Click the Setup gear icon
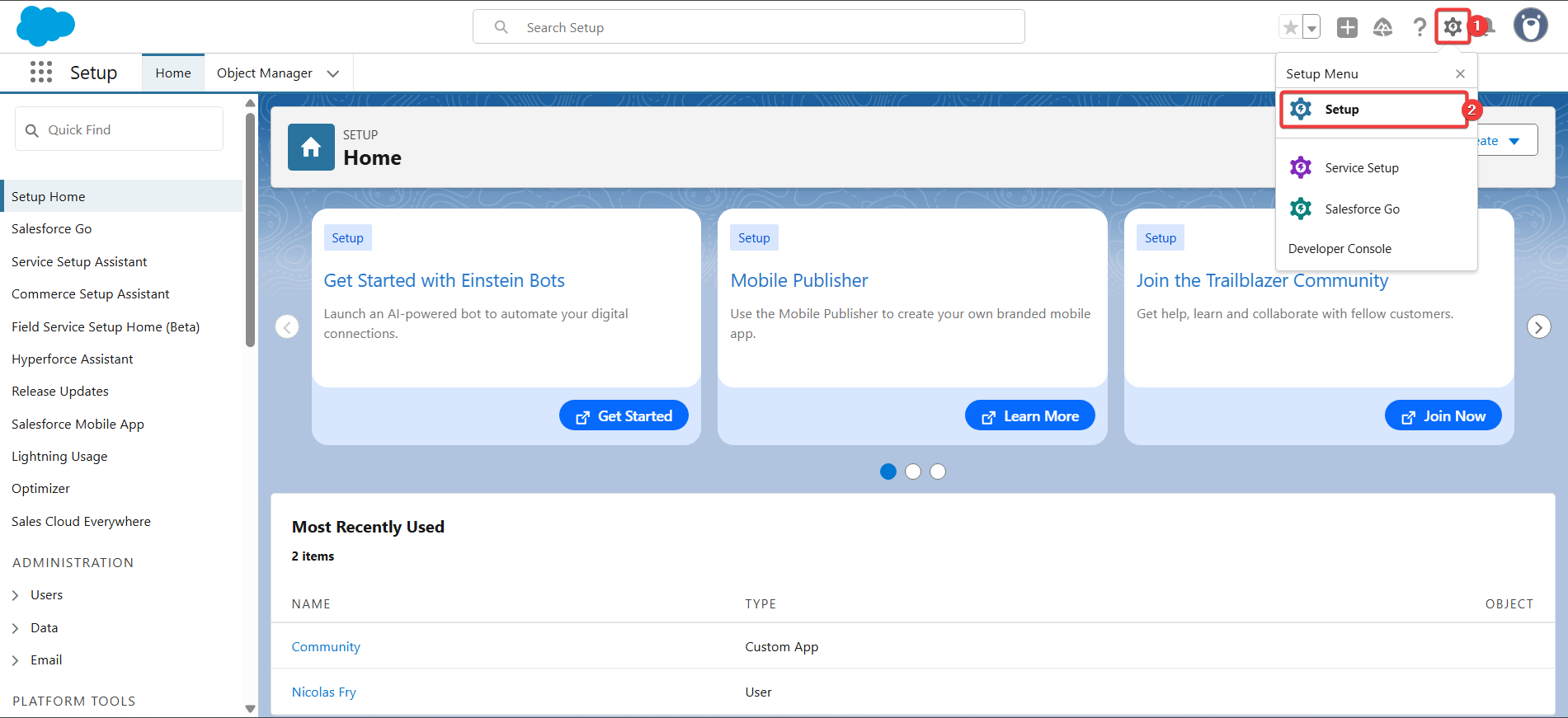This screenshot has height=718, width=1568. click(1453, 27)
